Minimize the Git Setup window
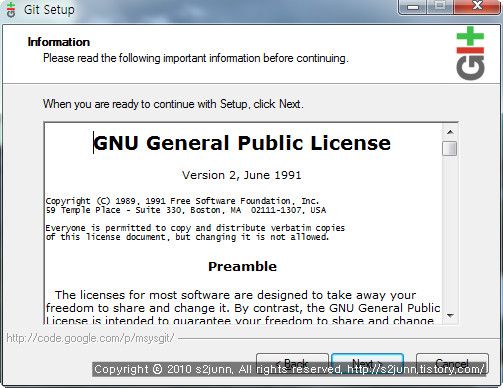This screenshot has height=388, width=503. (413, 7)
